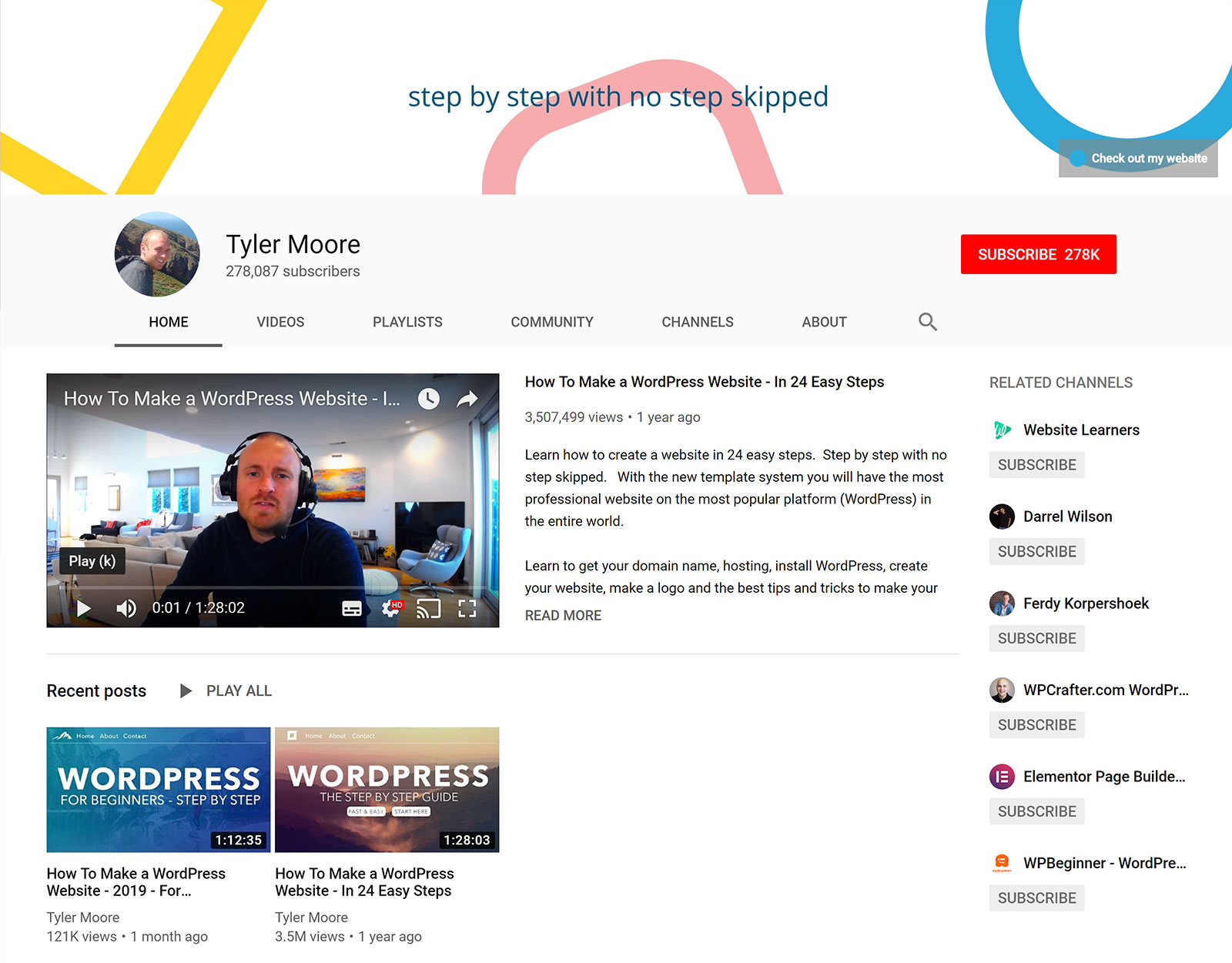Viewport: 1232px width, 963px height.
Task: Subscribe to Ferdy Korpershoek
Action: (1037, 638)
